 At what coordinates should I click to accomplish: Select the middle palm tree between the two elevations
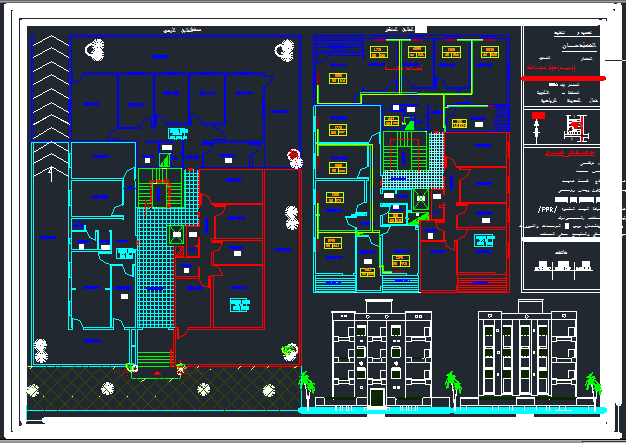(x=453, y=389)
